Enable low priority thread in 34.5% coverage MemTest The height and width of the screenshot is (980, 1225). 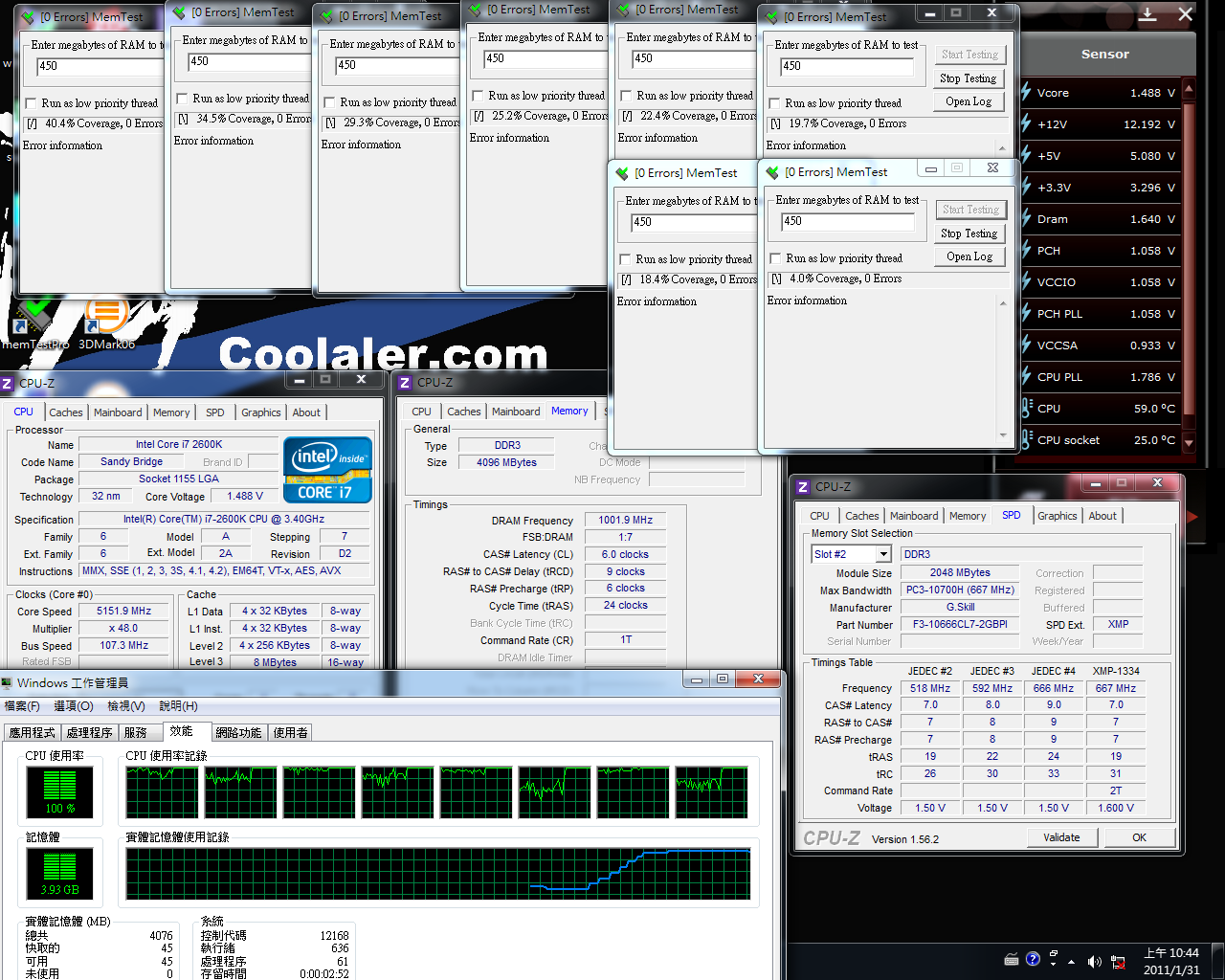pyautogui.click(x=182, y=99)
